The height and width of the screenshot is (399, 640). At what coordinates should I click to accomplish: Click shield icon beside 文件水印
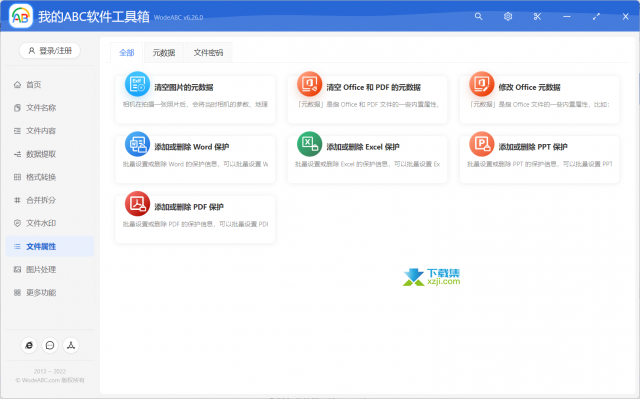(x=17, y=223)
